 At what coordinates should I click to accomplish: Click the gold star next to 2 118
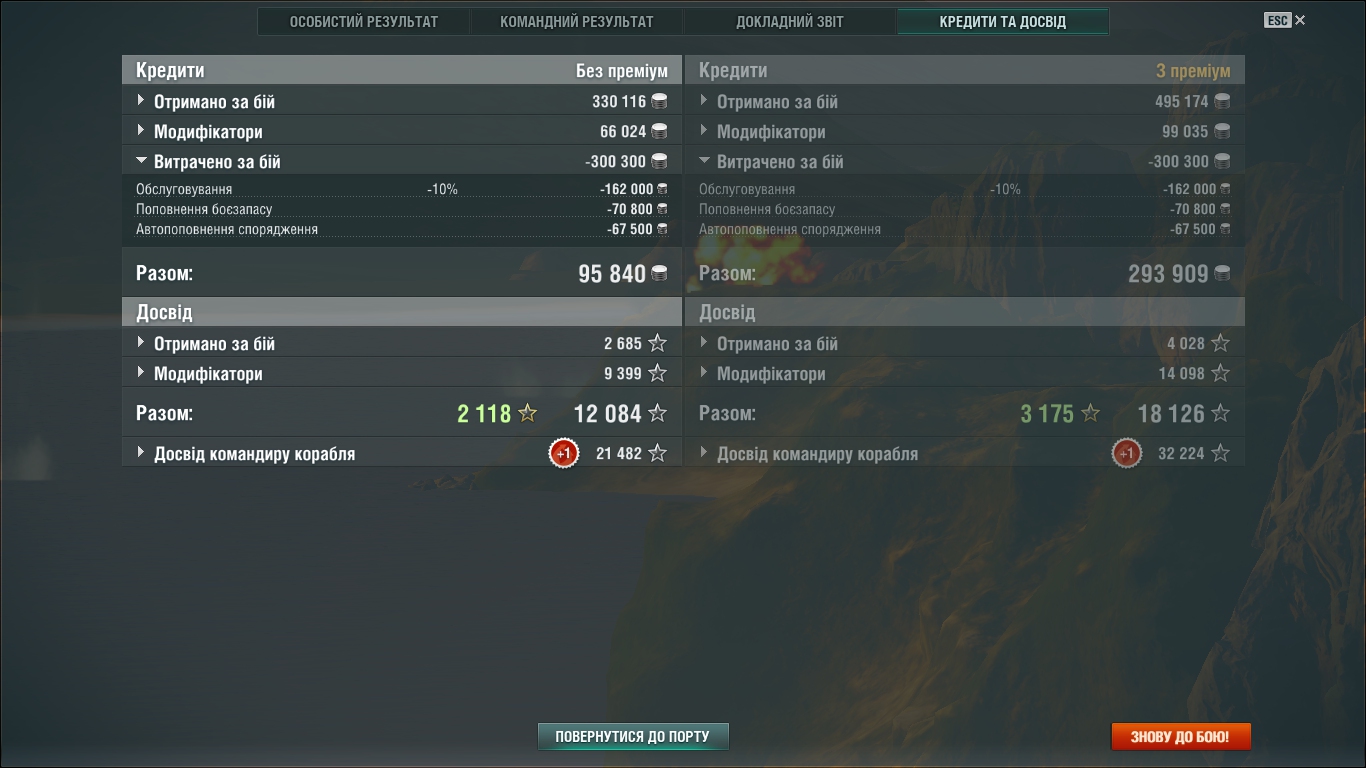point(528,413)
